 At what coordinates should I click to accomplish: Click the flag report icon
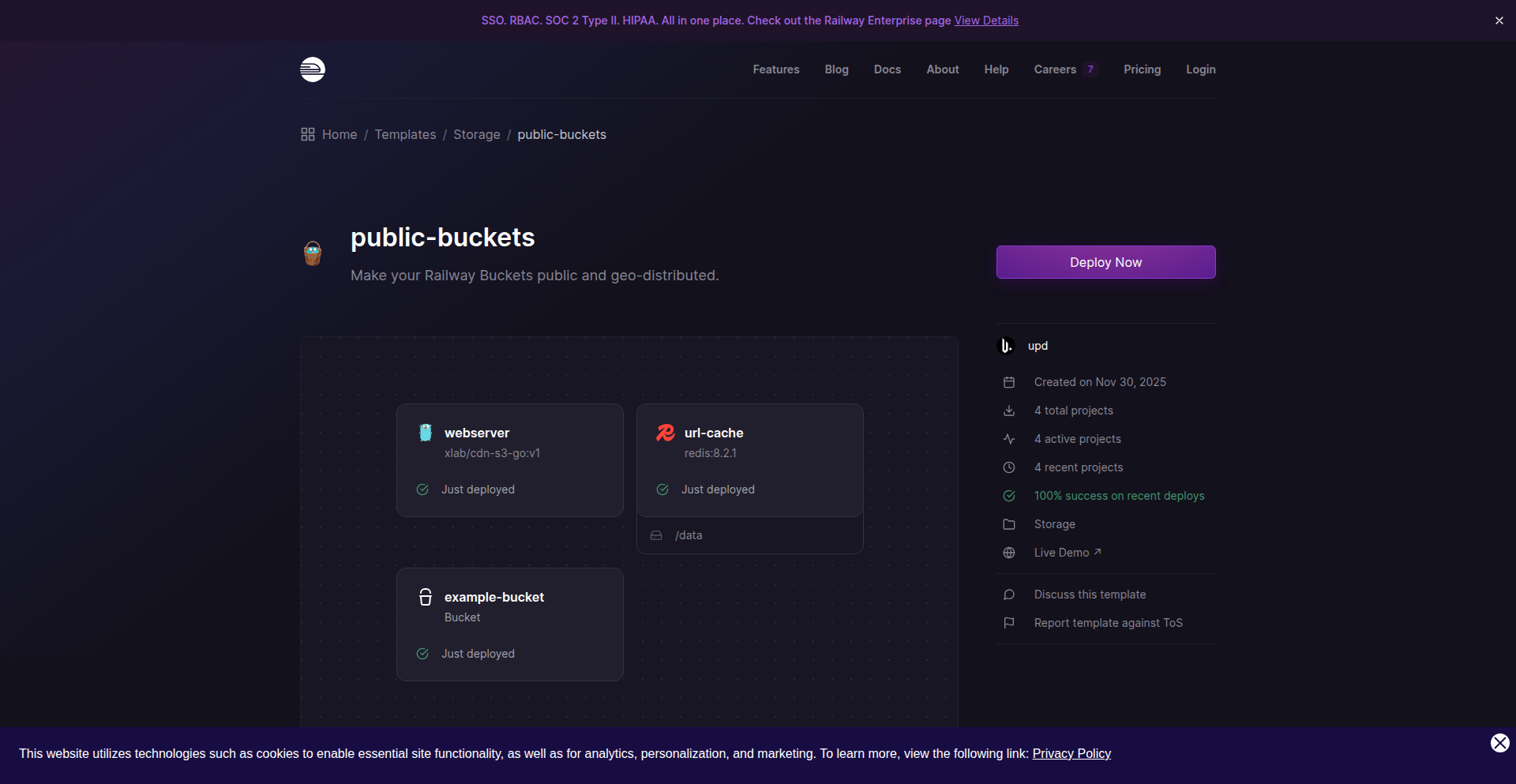1009,623
